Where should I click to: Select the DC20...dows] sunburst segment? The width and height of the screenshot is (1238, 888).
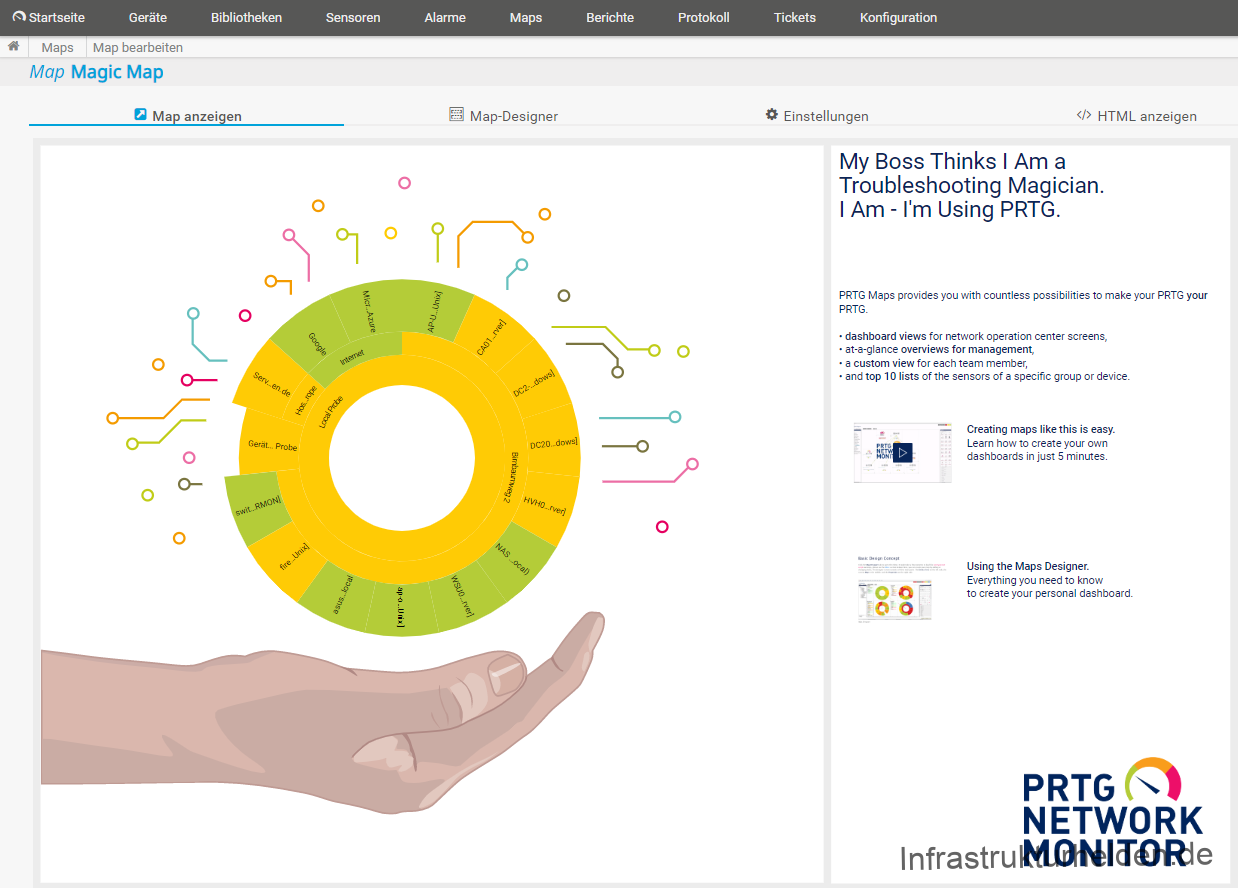[x=553, y=442]
